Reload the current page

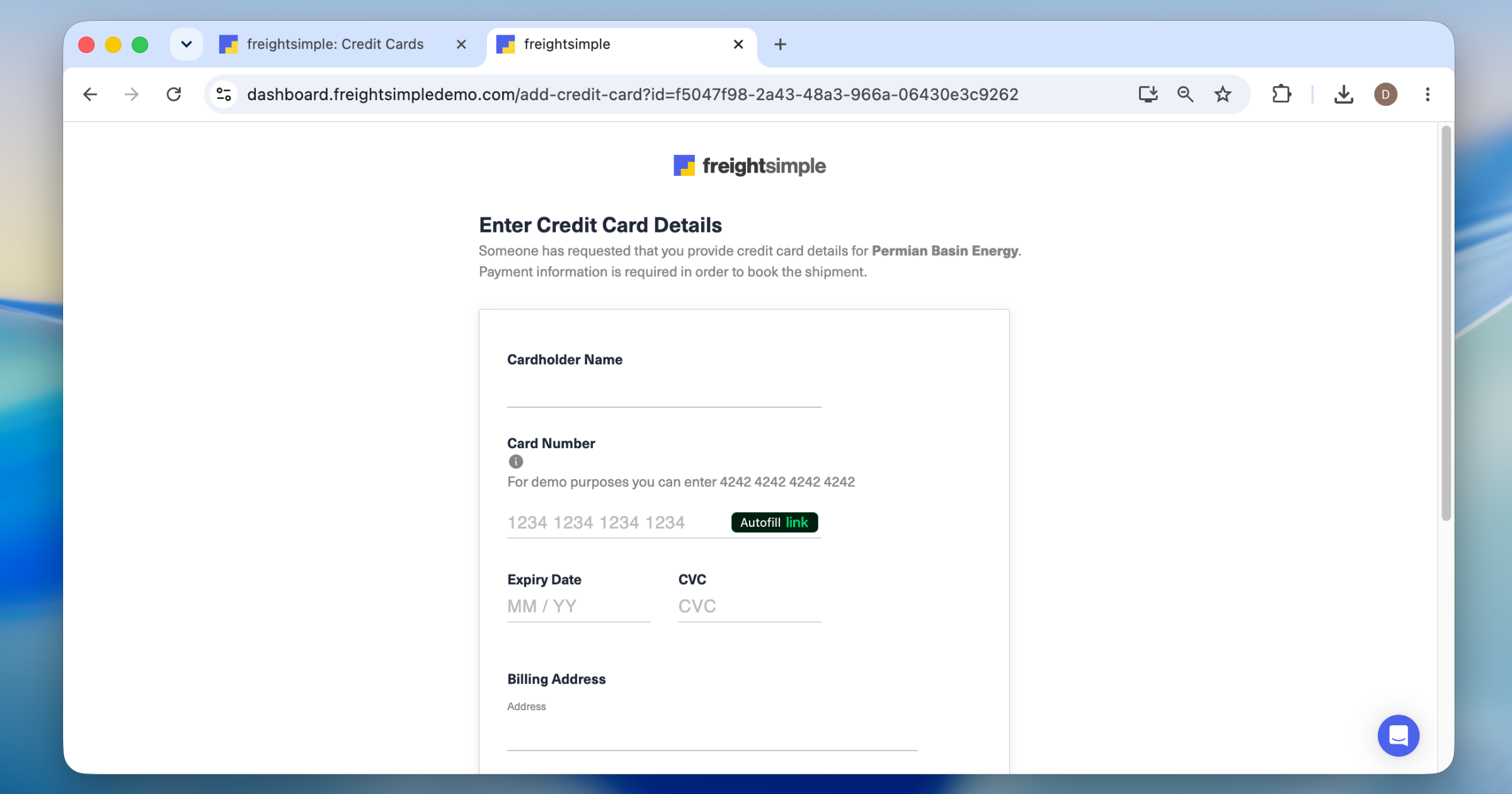coord(174,95)
